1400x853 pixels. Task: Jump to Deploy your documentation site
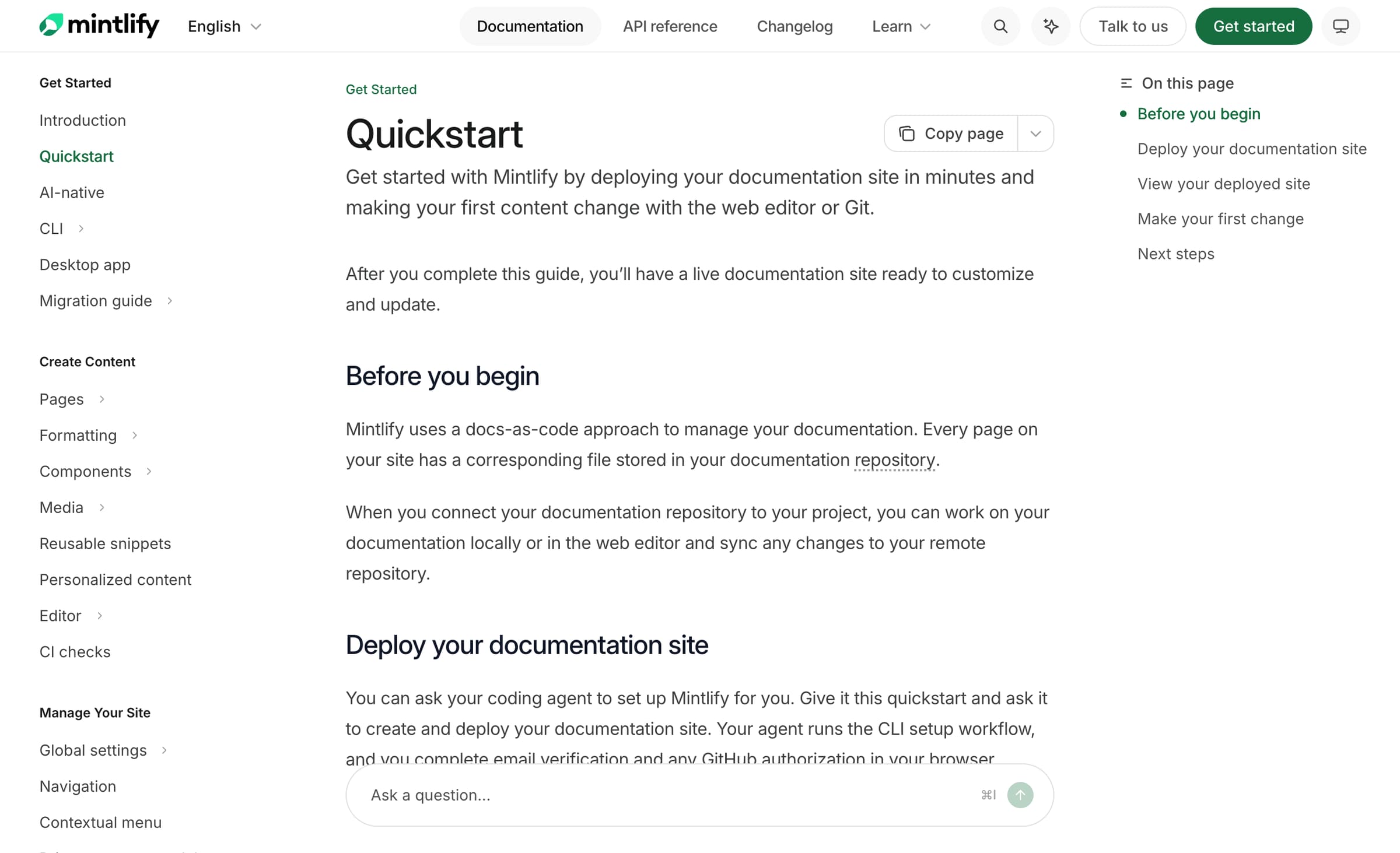pyautogui.click(x=1252, y=149)
